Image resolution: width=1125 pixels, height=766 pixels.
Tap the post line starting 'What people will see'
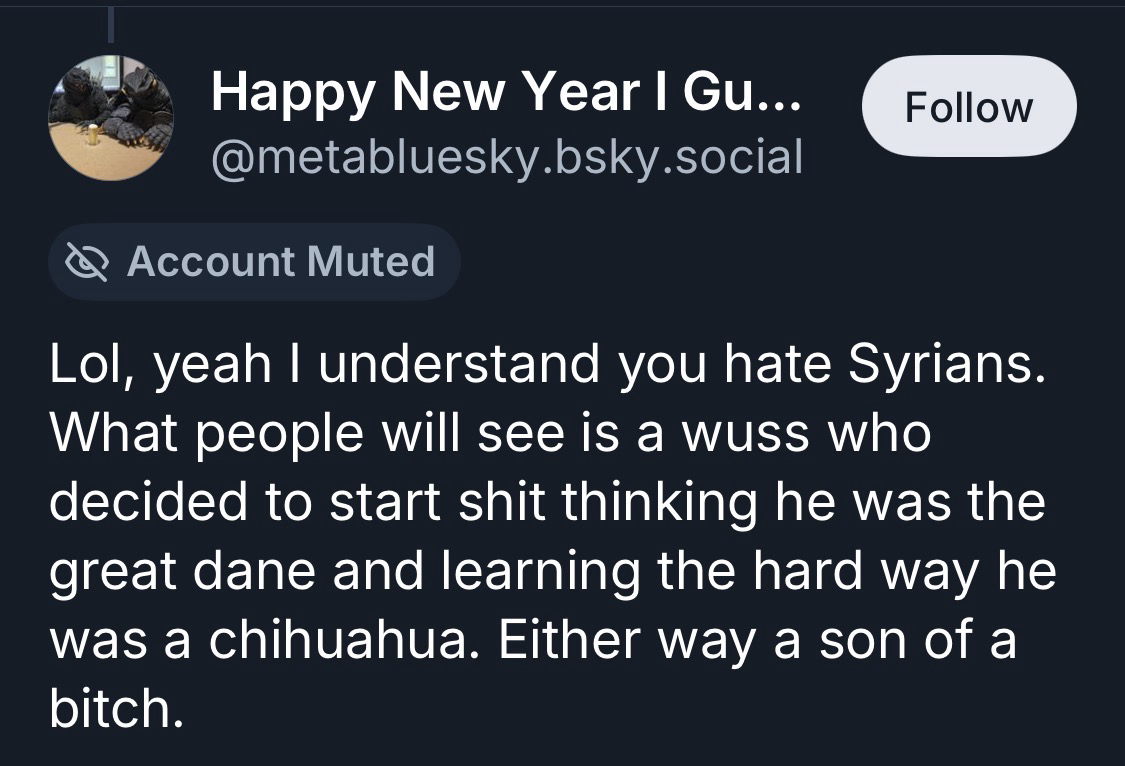coord(490,435)
